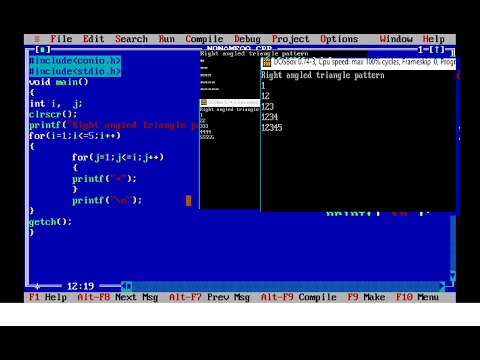Viewport: 480px width, 360px height.
Task: Click the large DOSBox window icon
Action: tap(266, 62)
